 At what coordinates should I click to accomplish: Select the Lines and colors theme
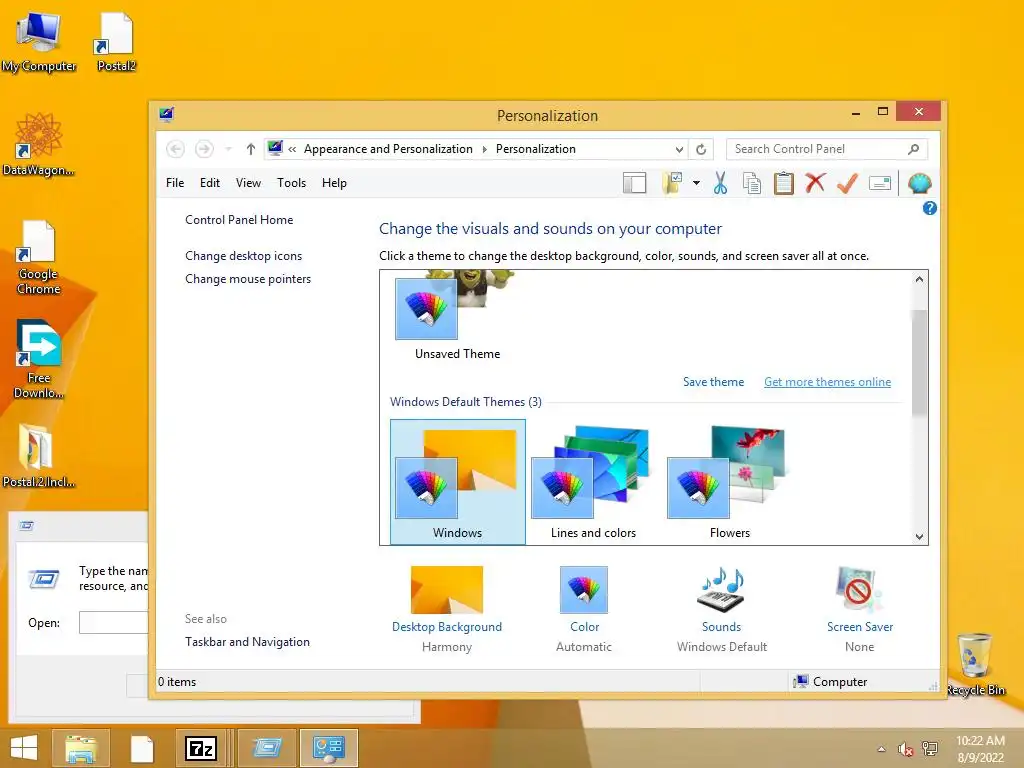(x=593, y=482)
